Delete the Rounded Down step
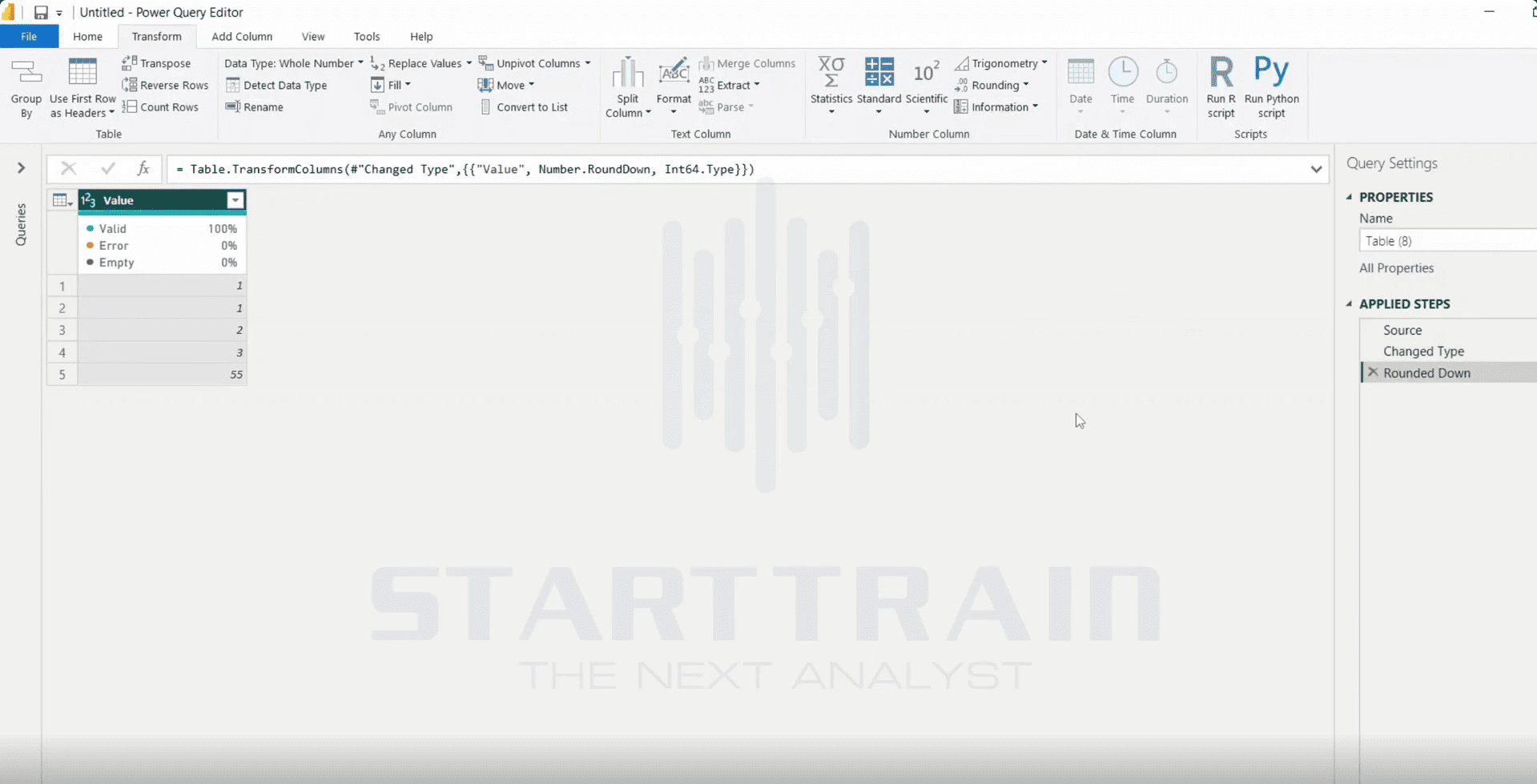 (x=1373, y=372)
